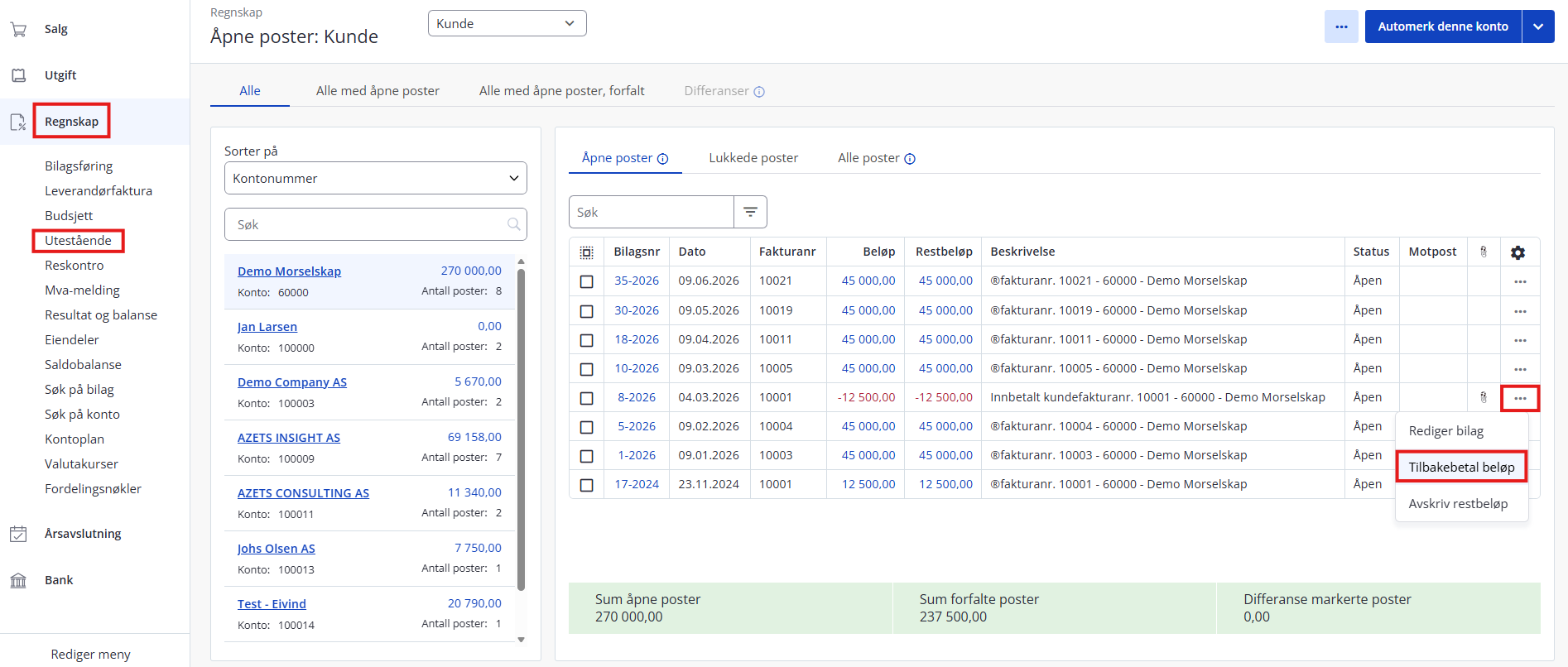Open the Demo Morselskap customer link
This screenshot has height=667, width=1568.
pos(289,271)
